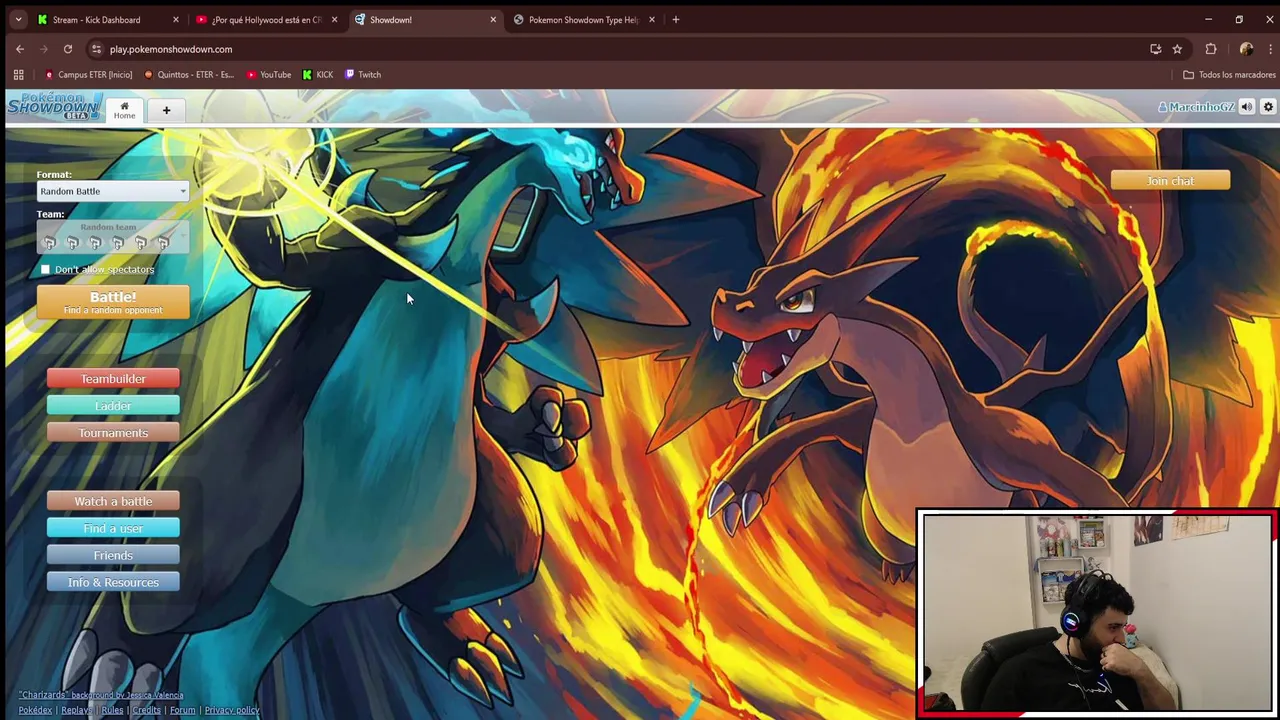Viewport: 1280px width, 720px height.
Task: Reload the page
Action: [x=68, y=49]
